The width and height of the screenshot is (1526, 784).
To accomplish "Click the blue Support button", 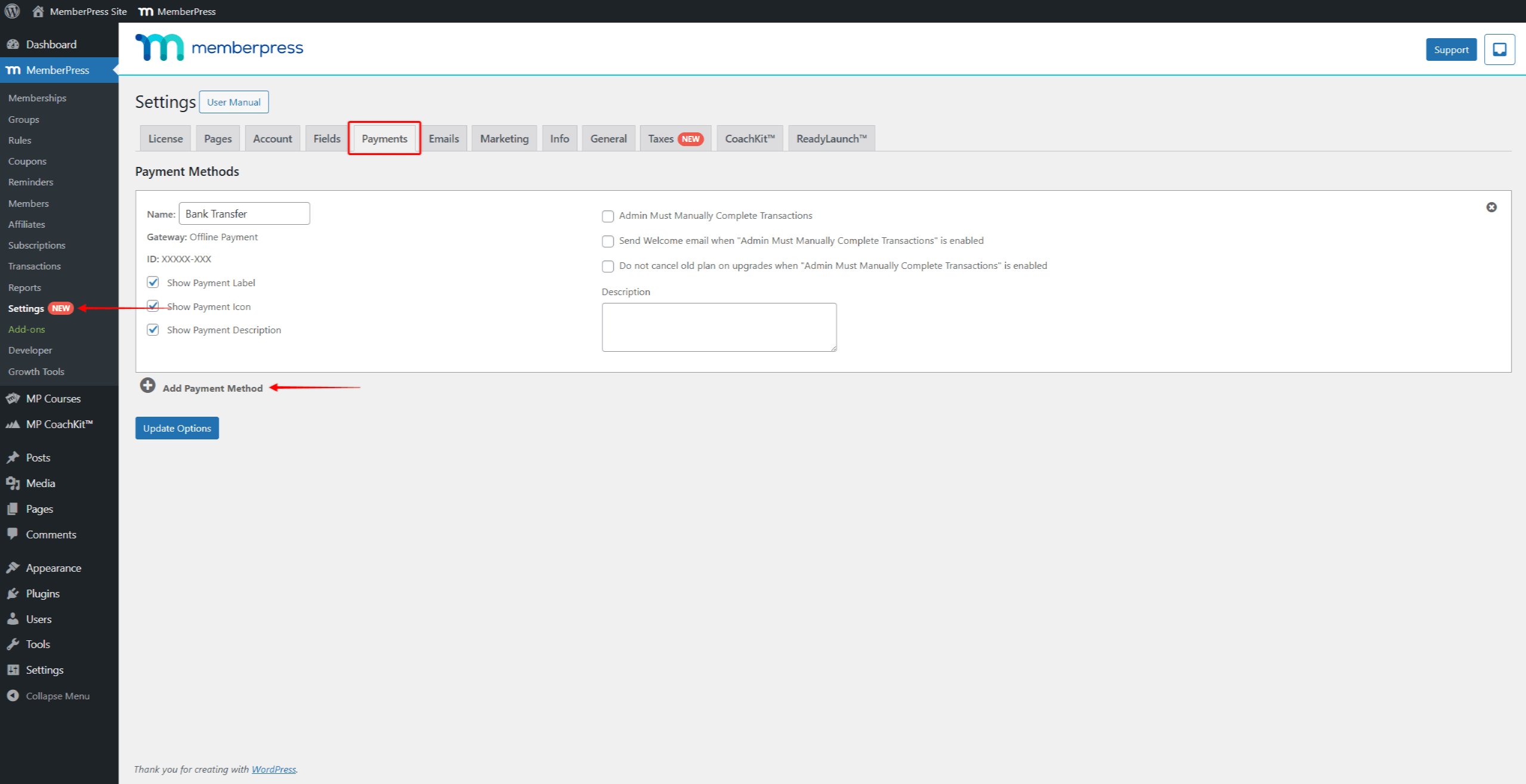I will pyautogui.click(x=1450, y=49).
